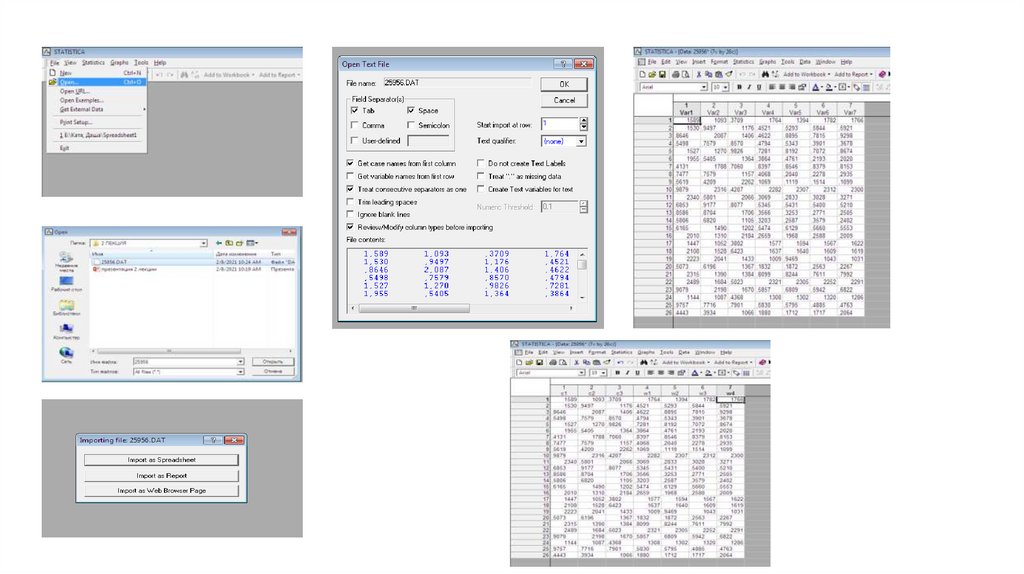
Task: Click OK in Open Text File dialog
Action: tap(564, 84)
